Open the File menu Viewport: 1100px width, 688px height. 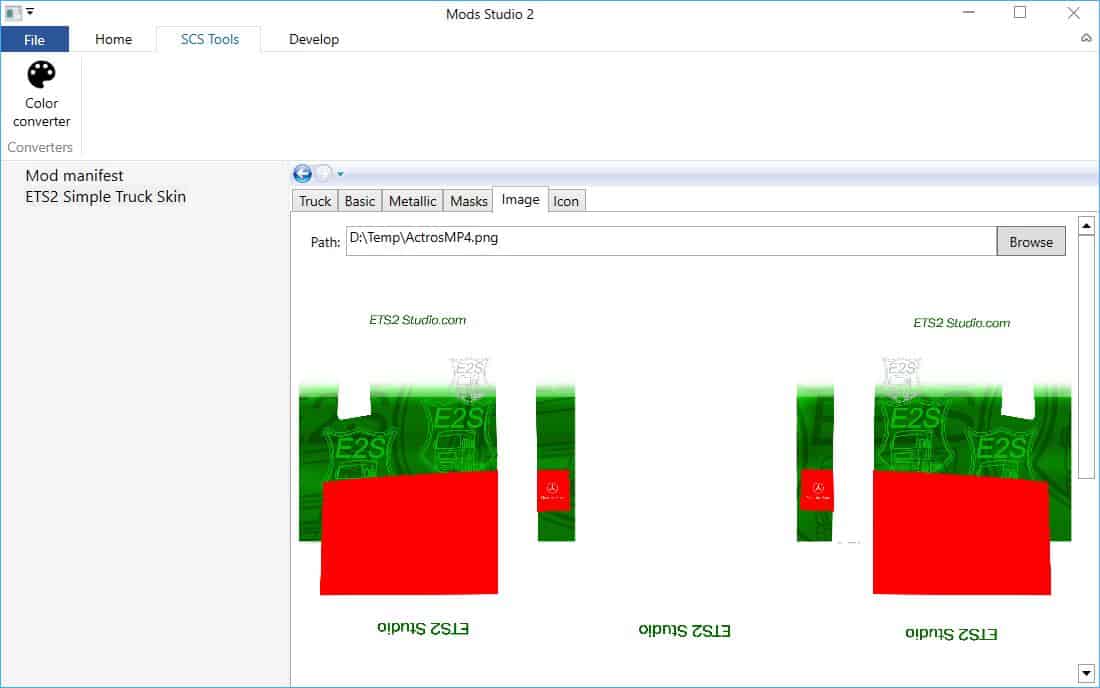click(34, 39)
